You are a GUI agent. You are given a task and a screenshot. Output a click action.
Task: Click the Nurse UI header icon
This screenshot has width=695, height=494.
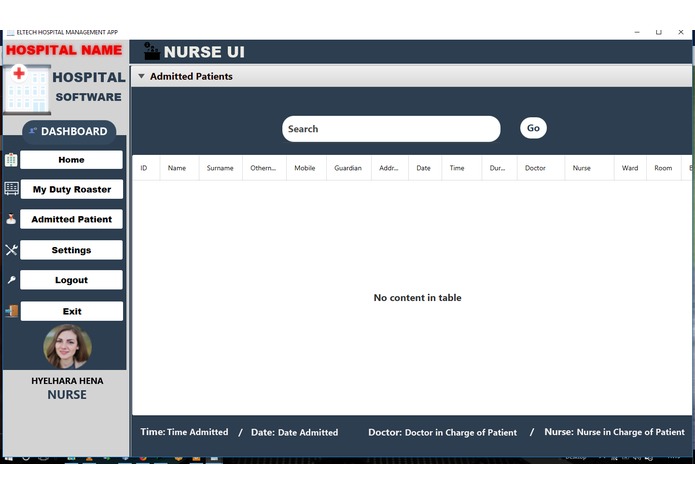(152, 51)
